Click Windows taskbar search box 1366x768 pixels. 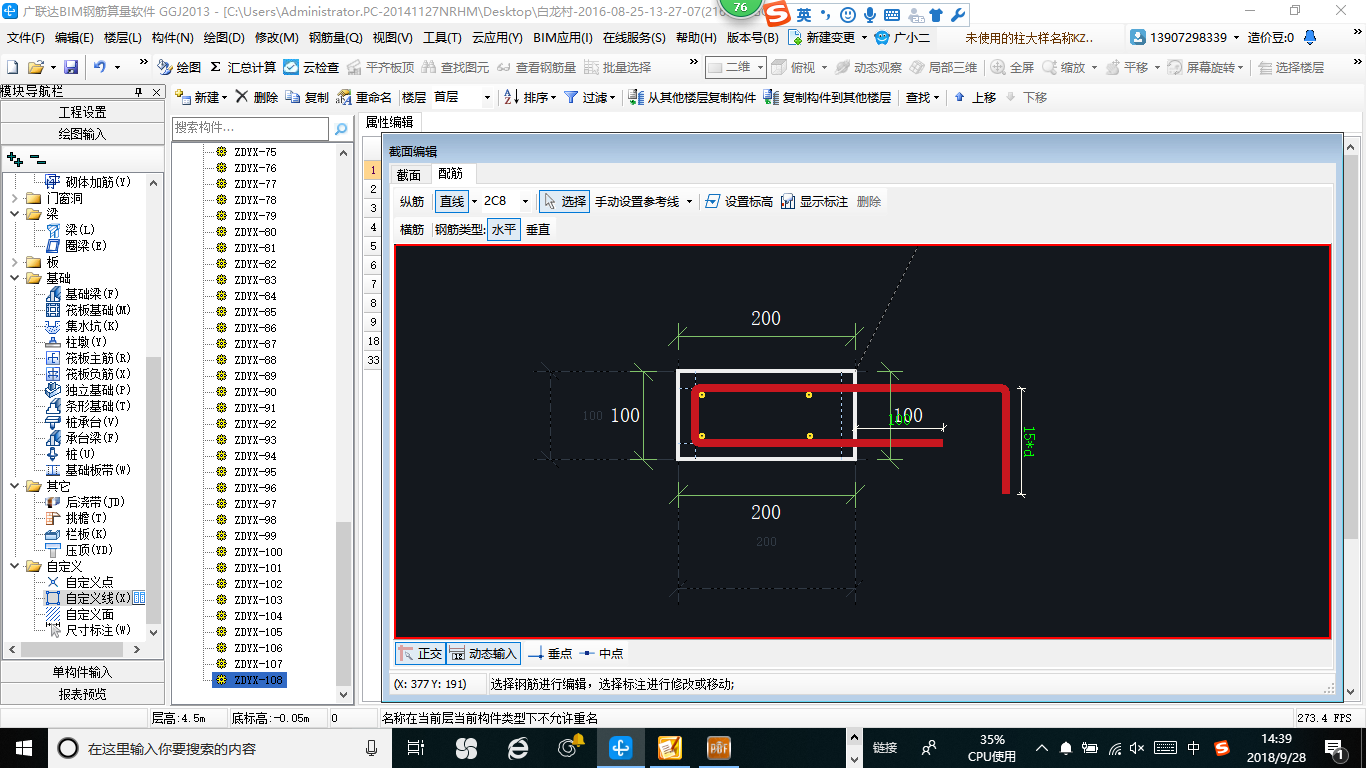pyautogui.click(x=220, y=747)
